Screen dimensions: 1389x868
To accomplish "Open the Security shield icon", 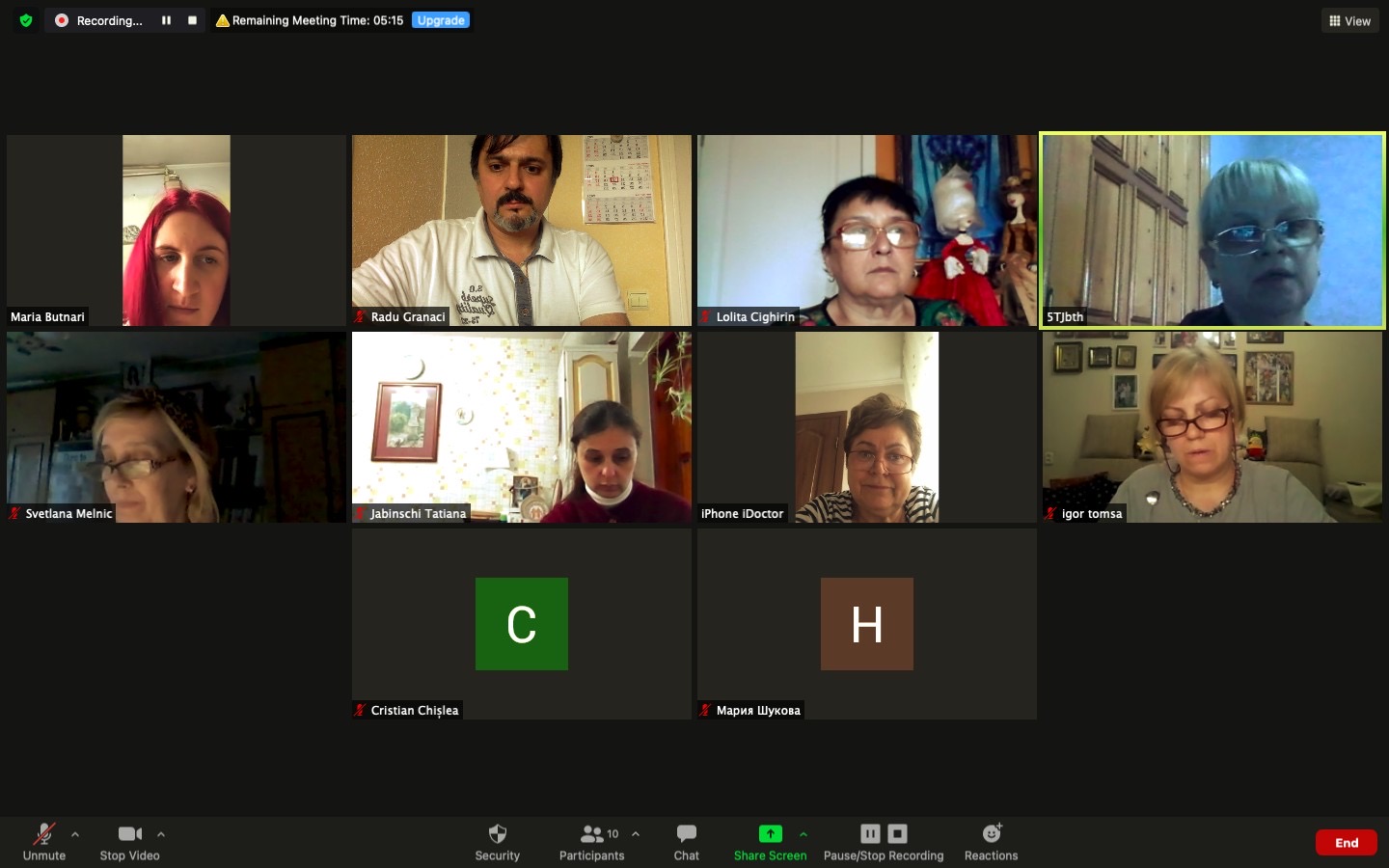I will pyautogui.click(x=497, y=834).
